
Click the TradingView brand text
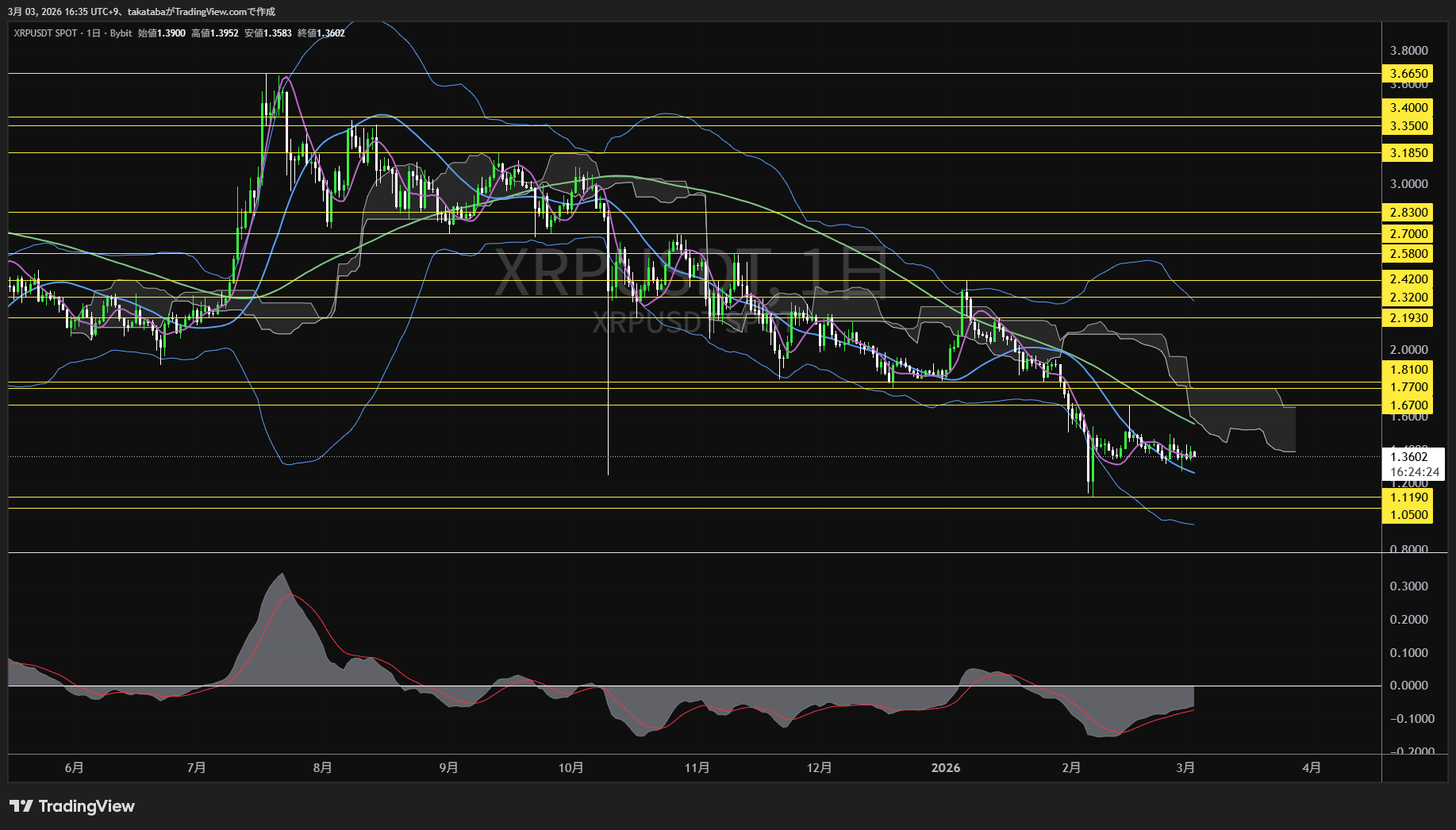(86, 806)
